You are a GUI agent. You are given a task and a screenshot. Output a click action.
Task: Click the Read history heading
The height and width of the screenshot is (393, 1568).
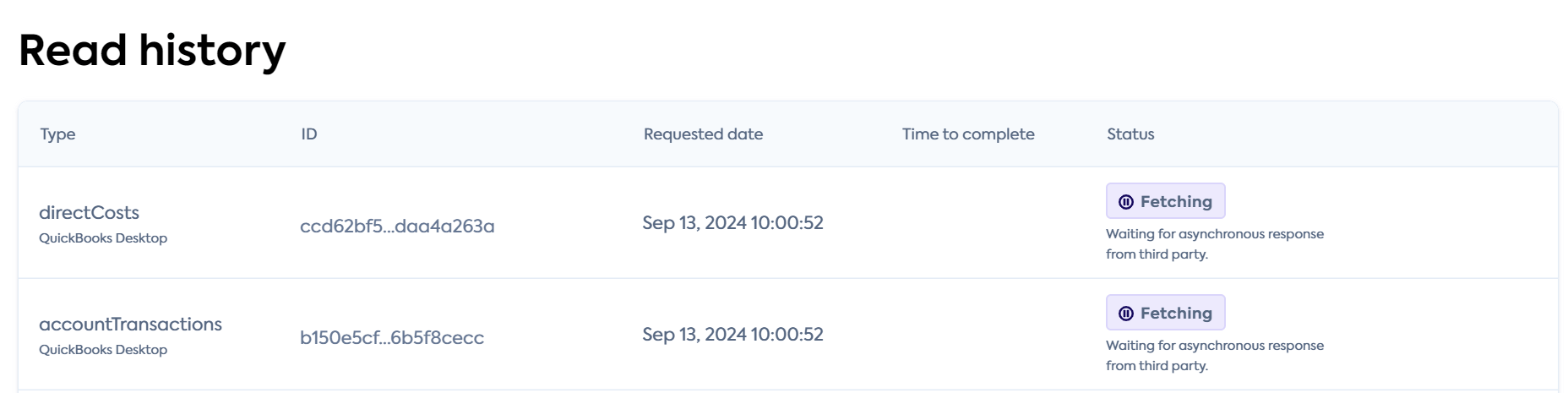coord(152,51)
